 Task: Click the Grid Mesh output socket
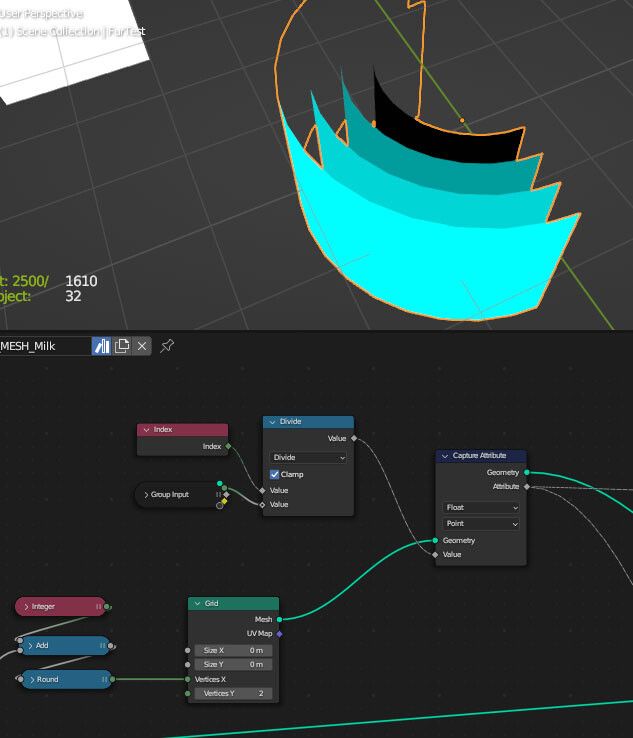tap(280, 619)
